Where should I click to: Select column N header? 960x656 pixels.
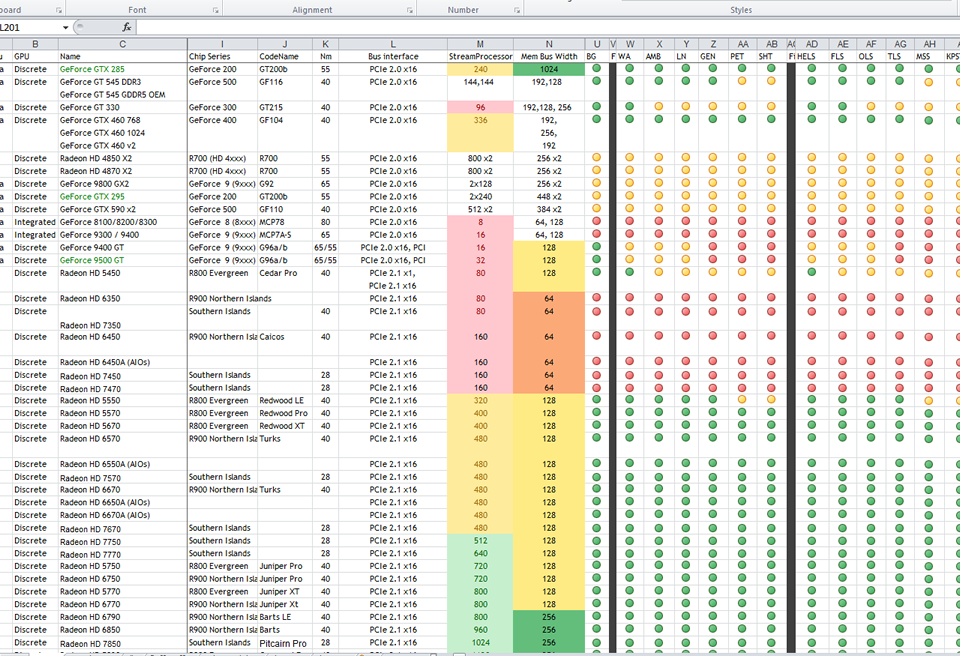pos(549,44)
